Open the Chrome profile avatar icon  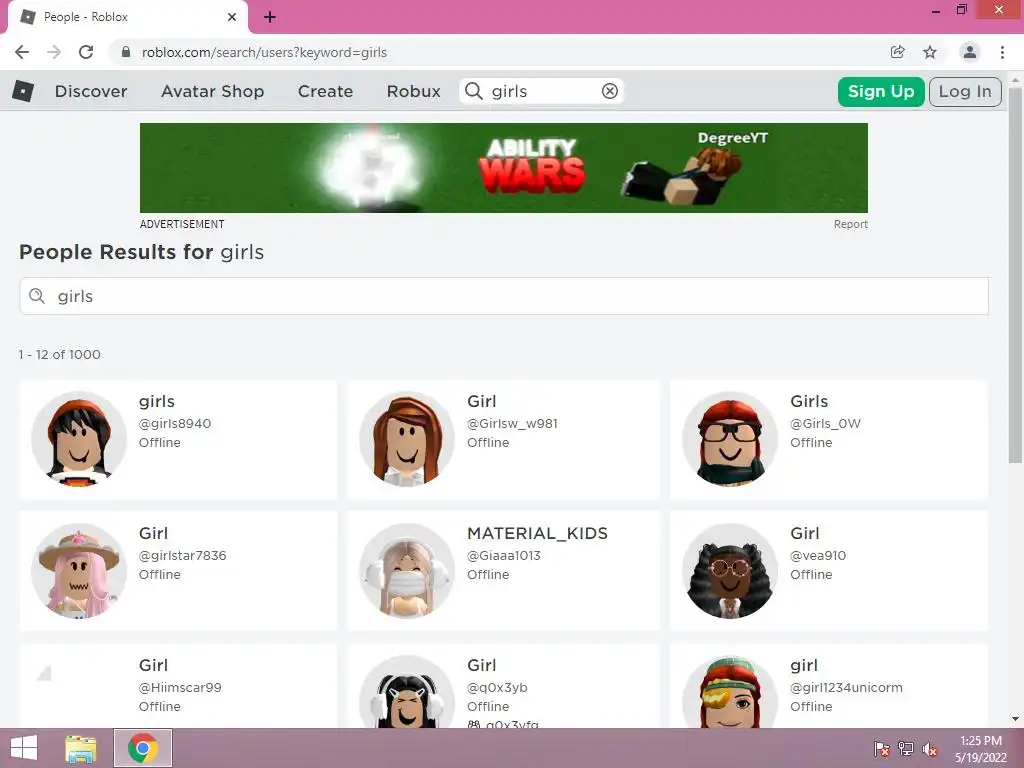pos(970,52)
